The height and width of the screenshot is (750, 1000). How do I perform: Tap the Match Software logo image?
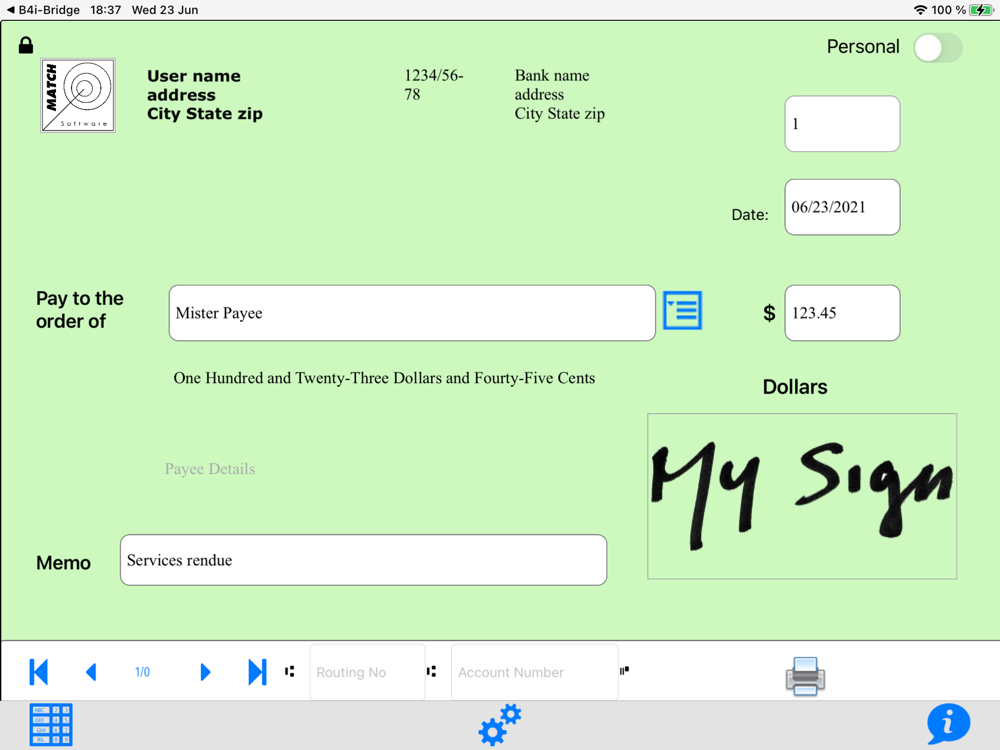coord(78,96)
